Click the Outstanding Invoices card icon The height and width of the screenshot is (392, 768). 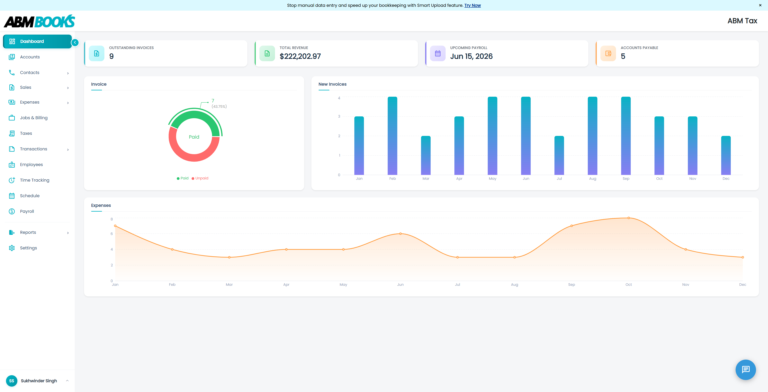96,53
